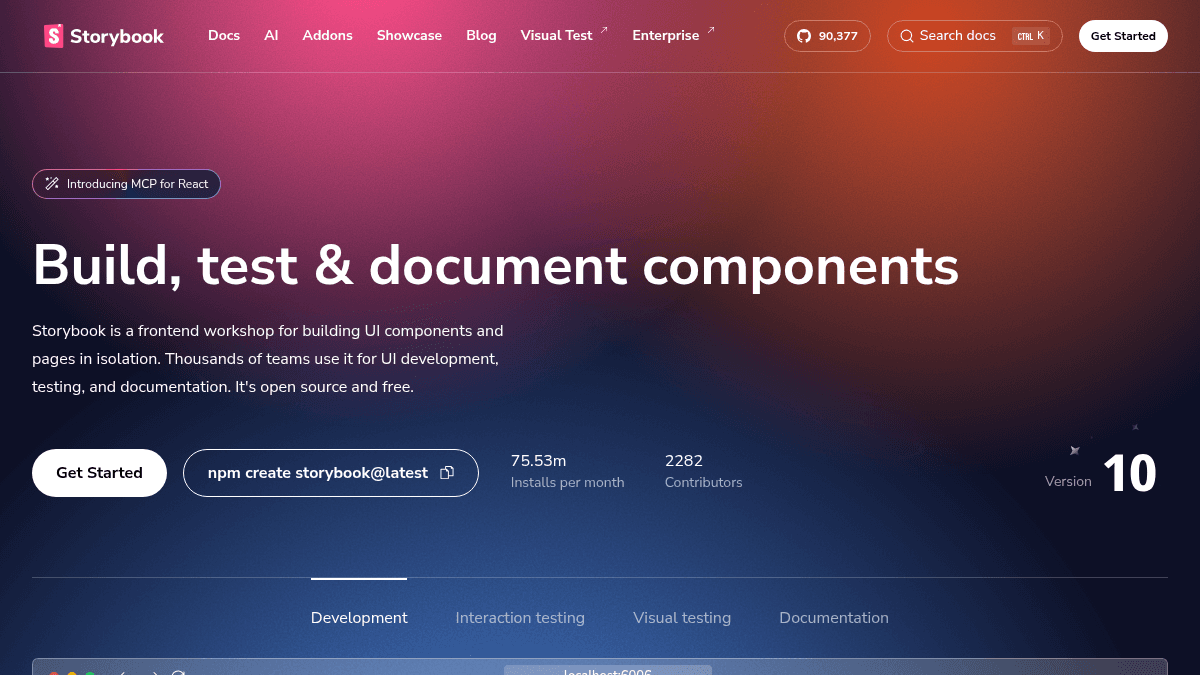Image resolution: width=1200 pixels, height=675 pixels.
Task: Open the GitHub stars 90,377 badge
Action: point(827,36)
